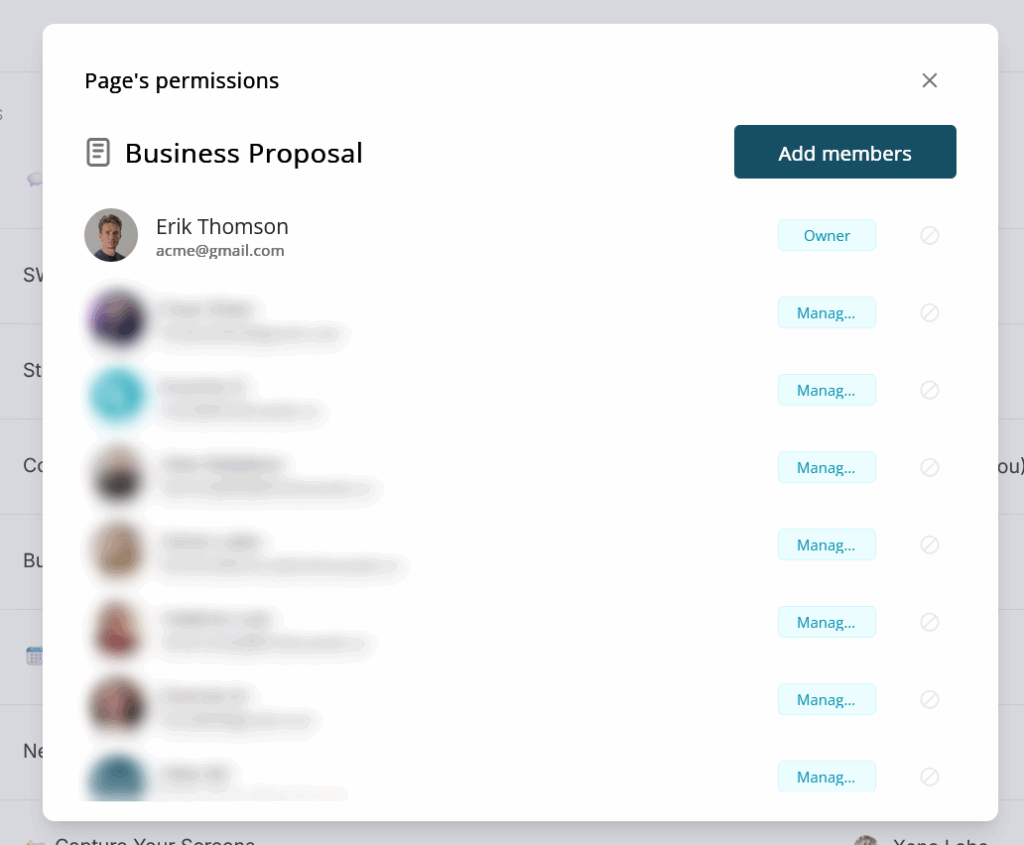Click the calendar icon behind the dialog
Viewport: 1024px width, 845px height.
point(34,656)
